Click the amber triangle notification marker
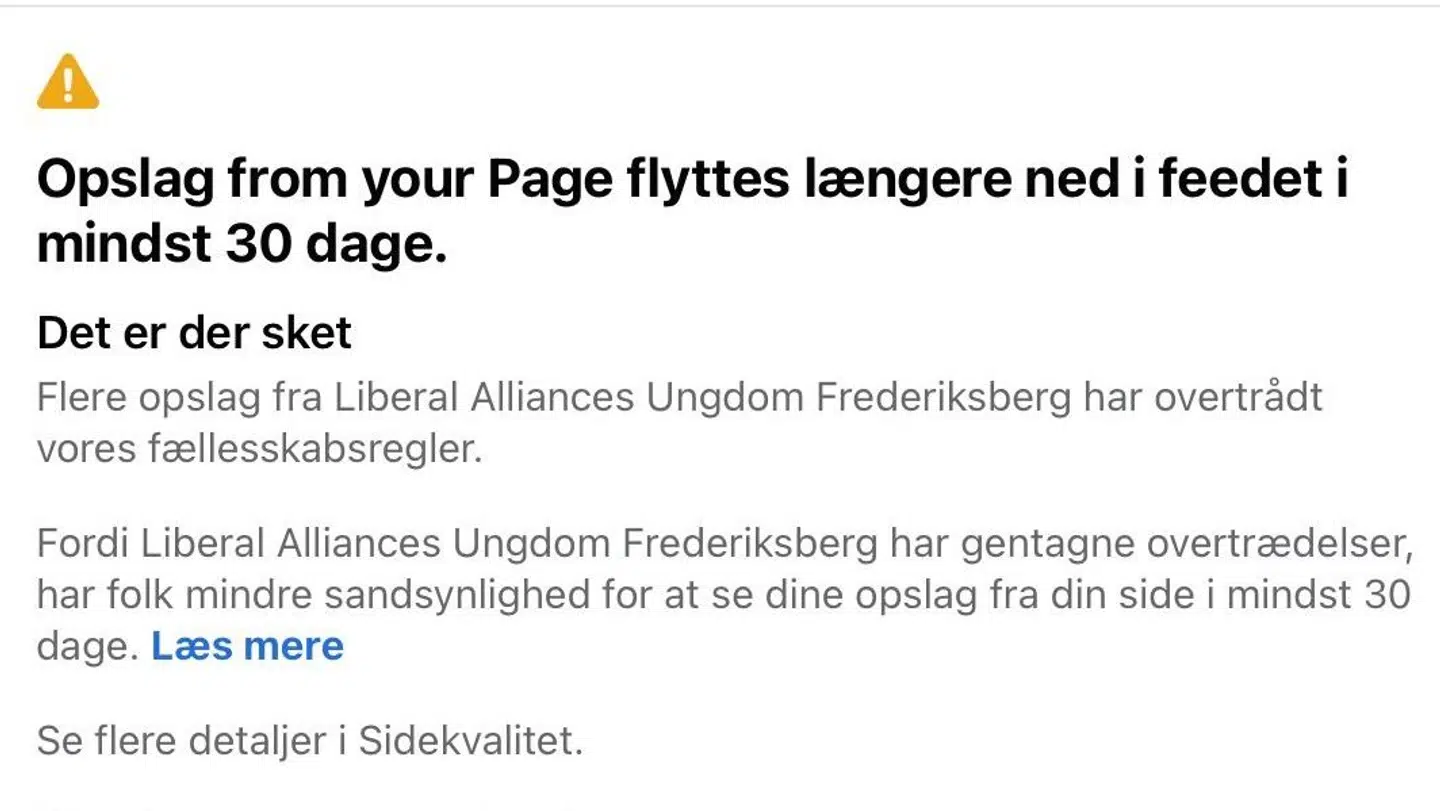This screenshot has height=811, width=1440. point(68,84)
